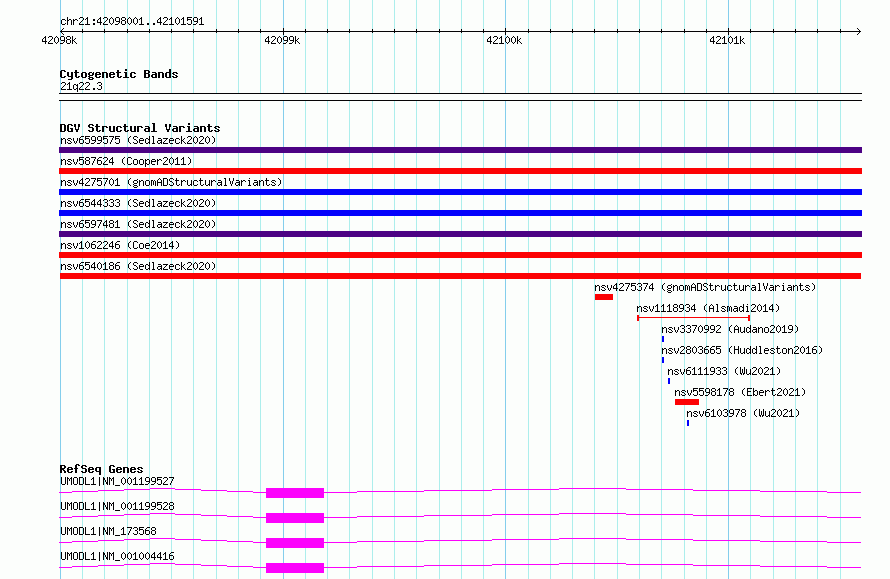Click the 42101k ruler position
890x579 pixels.
click(727, 40)
